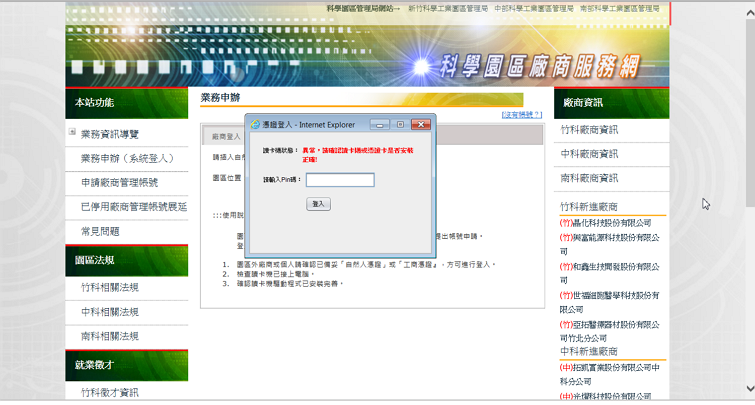Click the 登入 button in the dialog
Viewport: 755px width, 405px height.
(318, 204)
